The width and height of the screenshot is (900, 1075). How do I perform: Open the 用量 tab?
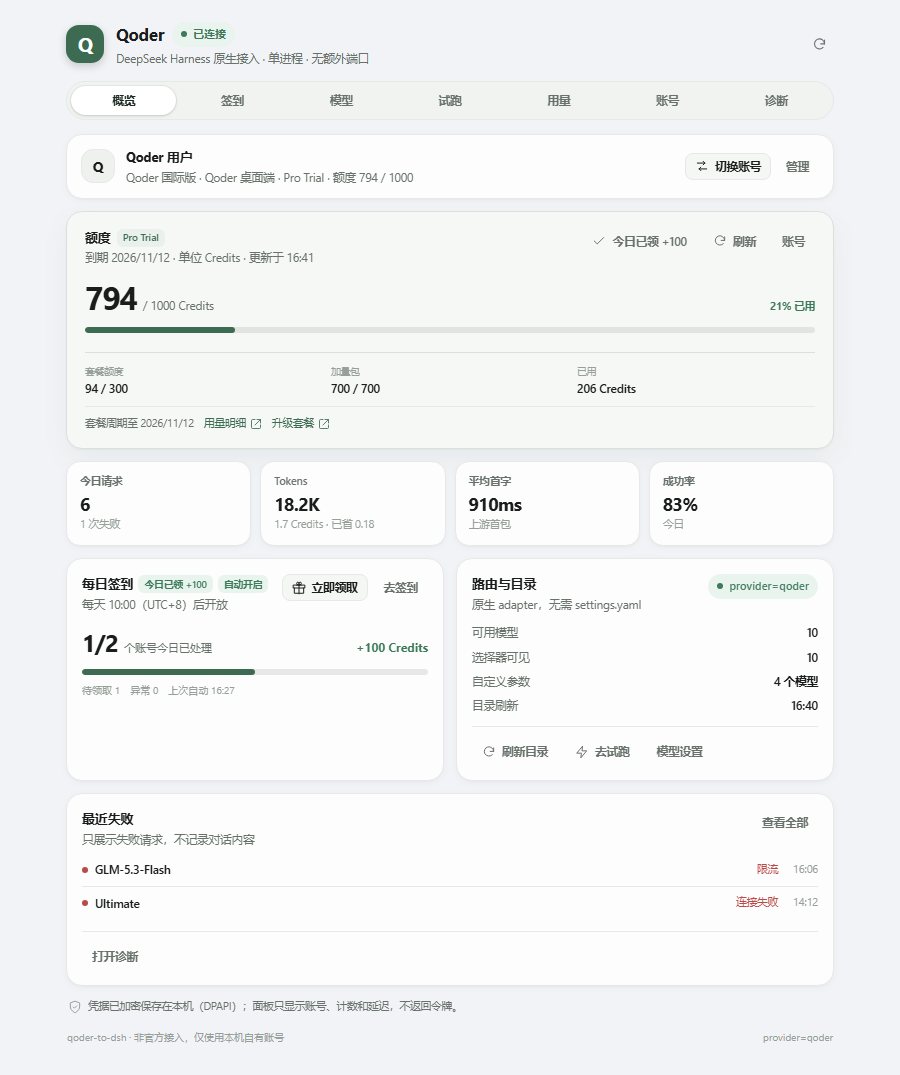[559, 101]
